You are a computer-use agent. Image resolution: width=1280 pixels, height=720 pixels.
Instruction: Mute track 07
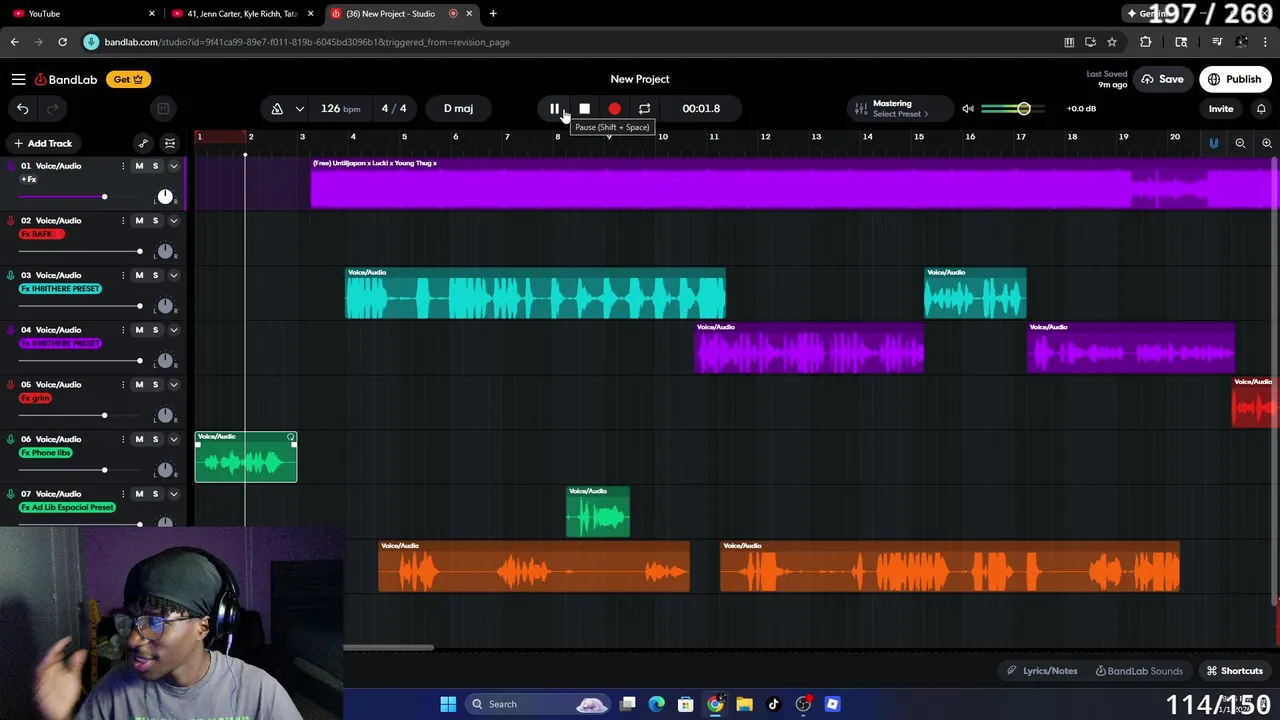pos(139,494)
